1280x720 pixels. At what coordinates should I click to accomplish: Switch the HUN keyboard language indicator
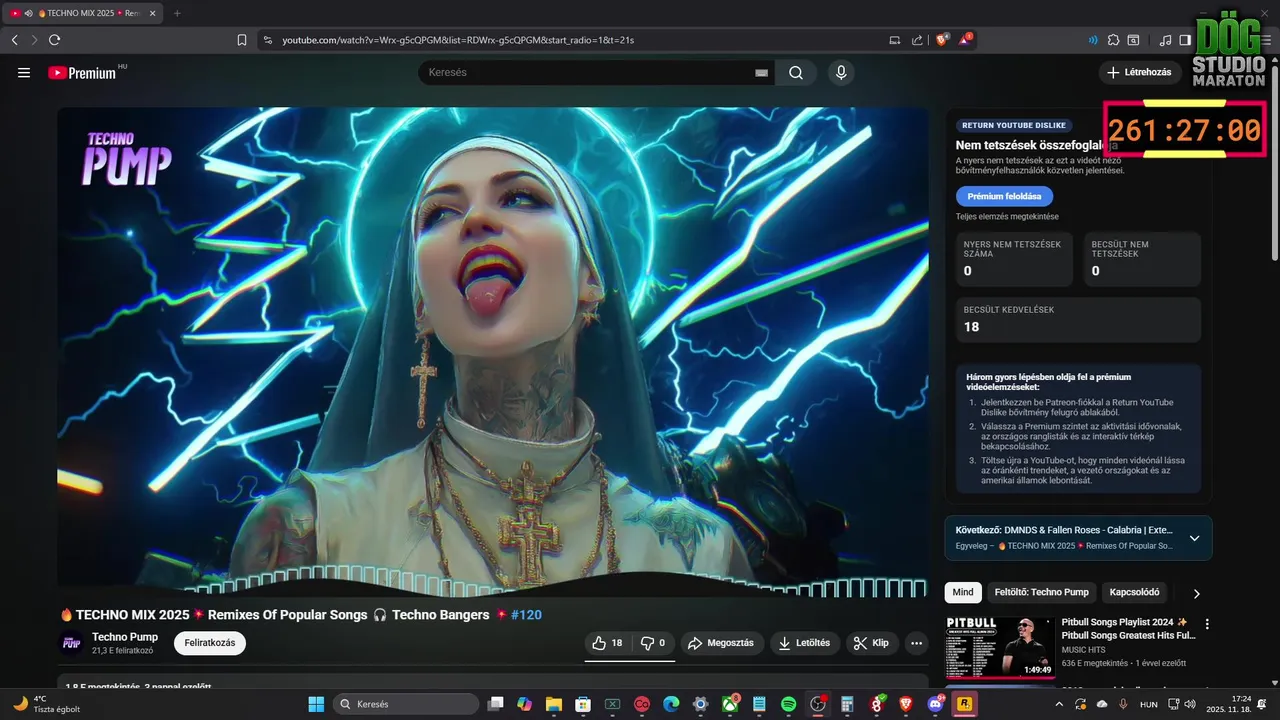[x=1149, y=704]
